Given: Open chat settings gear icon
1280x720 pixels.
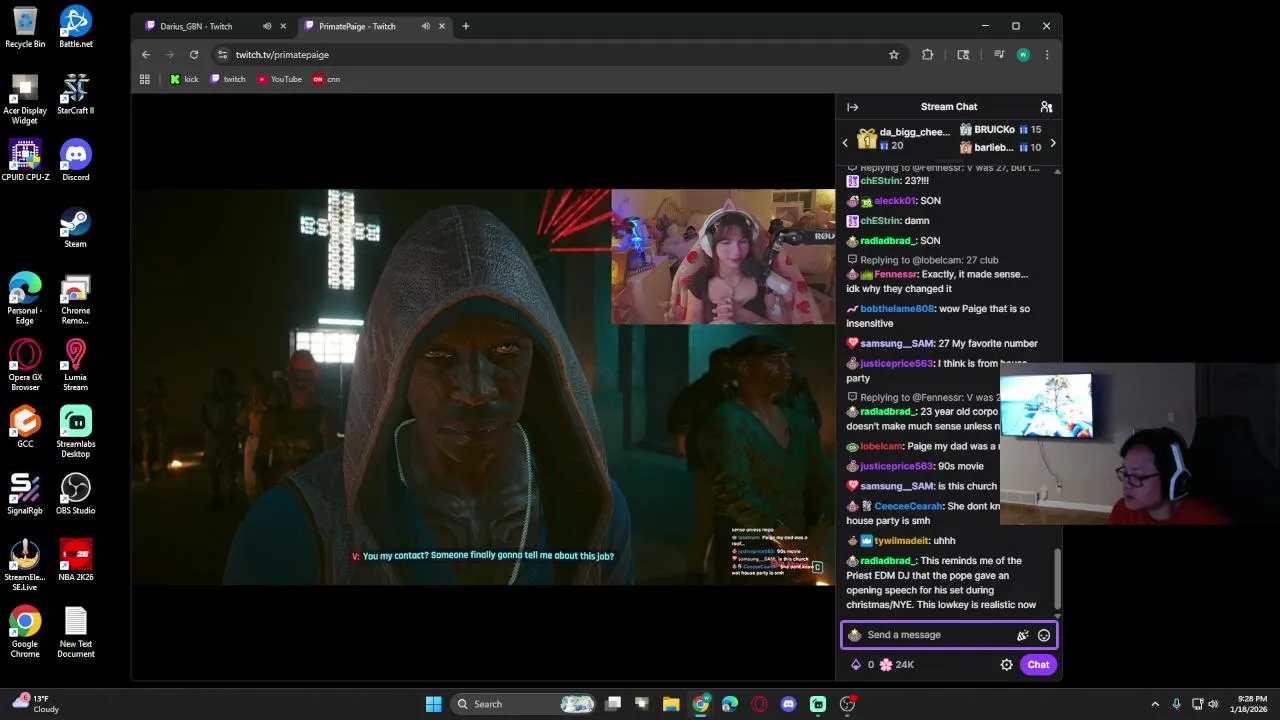Looking at the screenshot, I should [x=1006, y=665].
